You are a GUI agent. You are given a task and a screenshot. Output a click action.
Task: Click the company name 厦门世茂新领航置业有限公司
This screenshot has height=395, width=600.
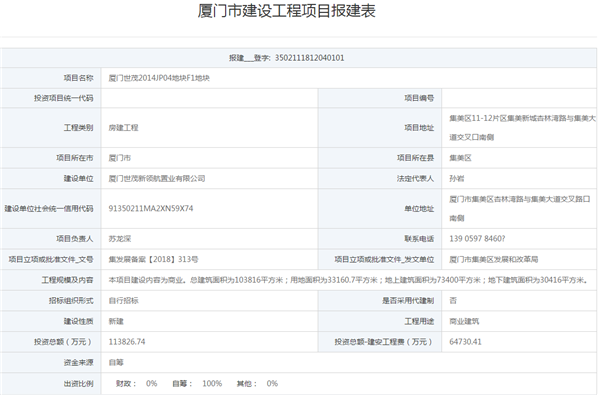pos(157,178)
